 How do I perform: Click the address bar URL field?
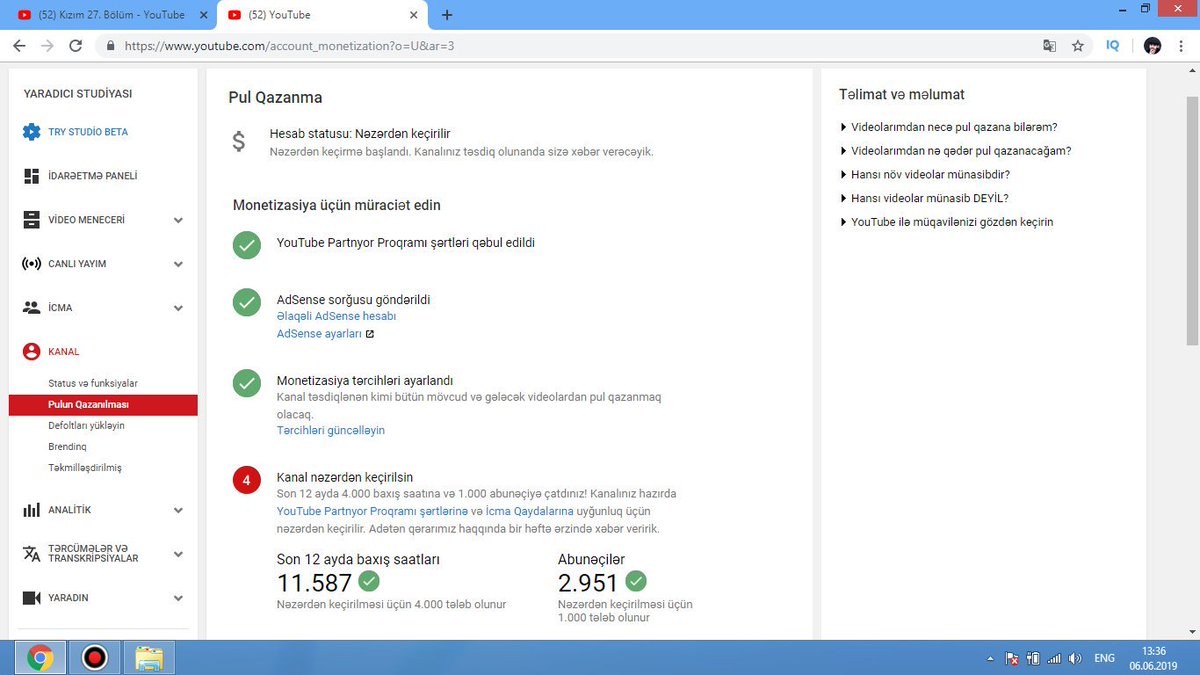click(x=570, y=46)
